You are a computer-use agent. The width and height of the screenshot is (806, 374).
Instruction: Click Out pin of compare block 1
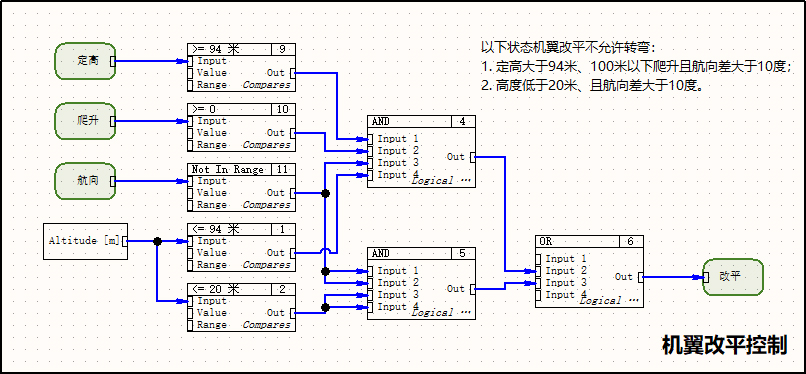[293, 253]
